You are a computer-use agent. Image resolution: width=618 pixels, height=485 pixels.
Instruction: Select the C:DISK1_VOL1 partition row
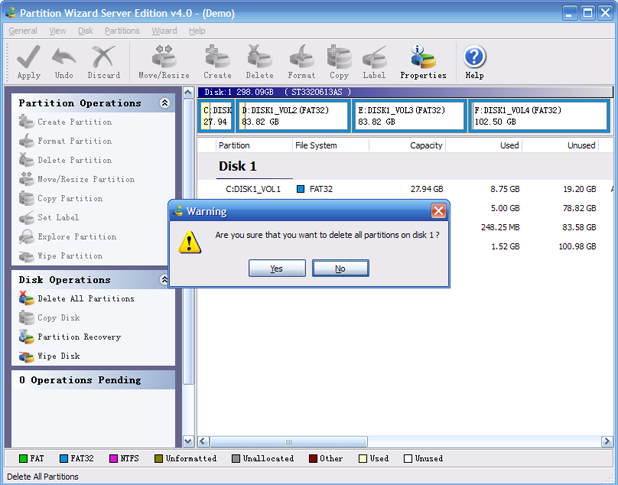[405, 189]
